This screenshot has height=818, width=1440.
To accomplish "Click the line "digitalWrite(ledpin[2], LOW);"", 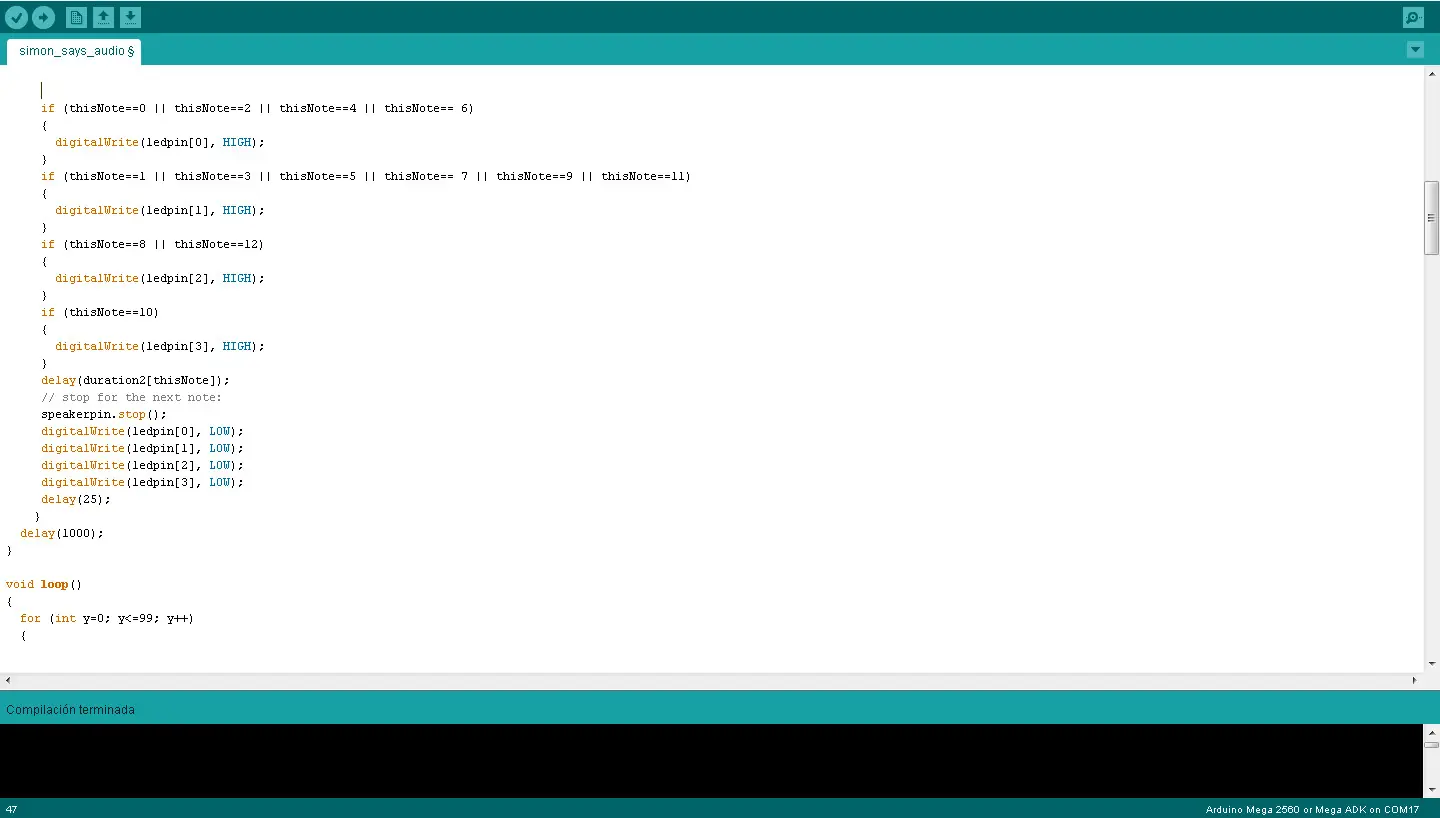I will (142, 465).
